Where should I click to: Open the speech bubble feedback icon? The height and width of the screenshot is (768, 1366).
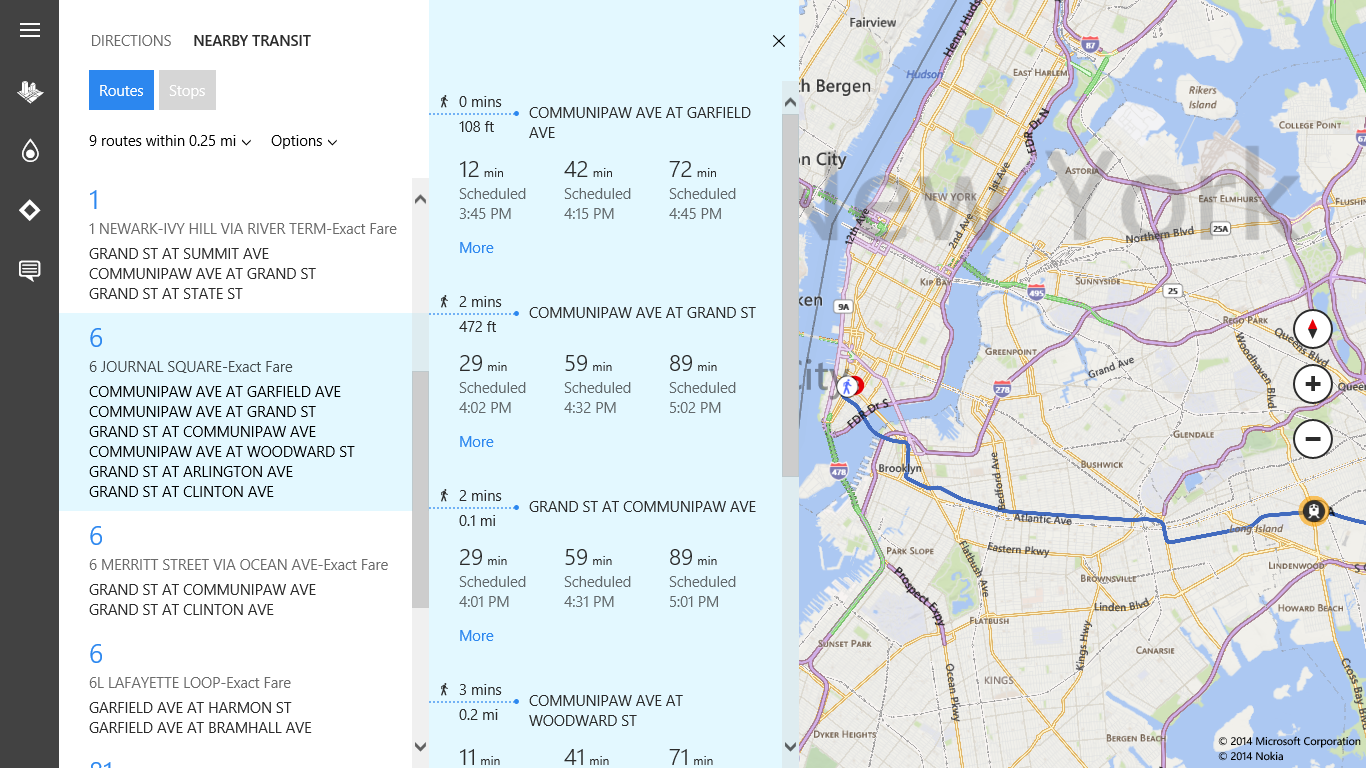click(x=30, y=270)
